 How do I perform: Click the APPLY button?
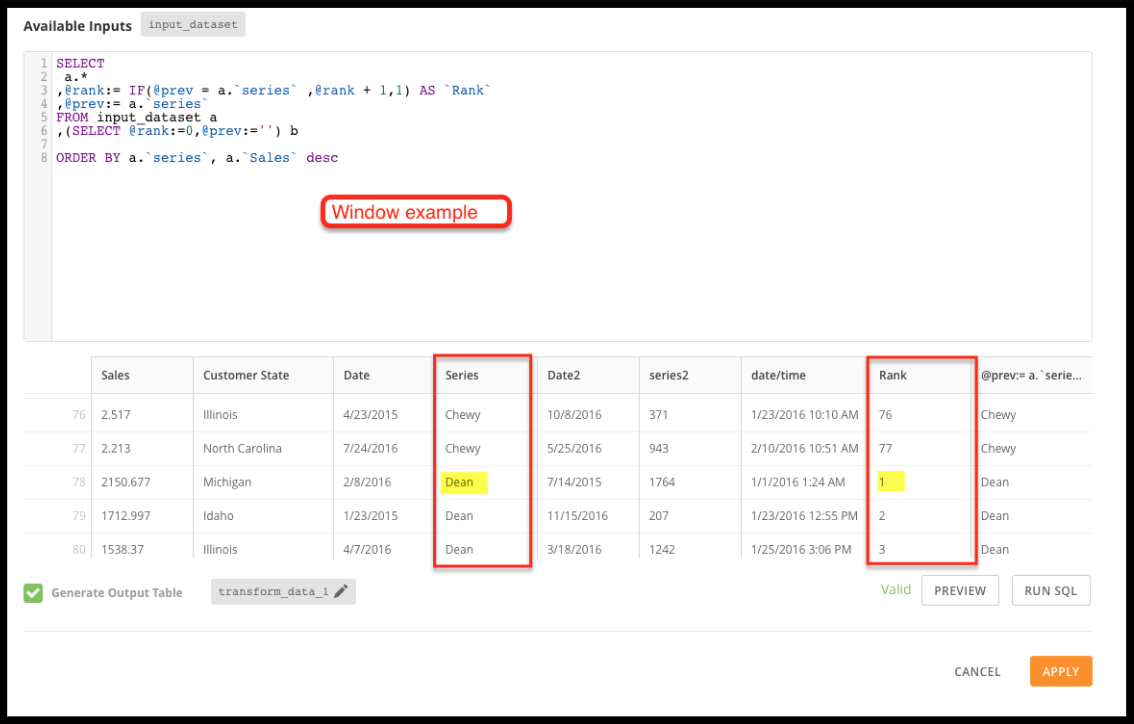pyautogui.click(x=1060, y=671)
